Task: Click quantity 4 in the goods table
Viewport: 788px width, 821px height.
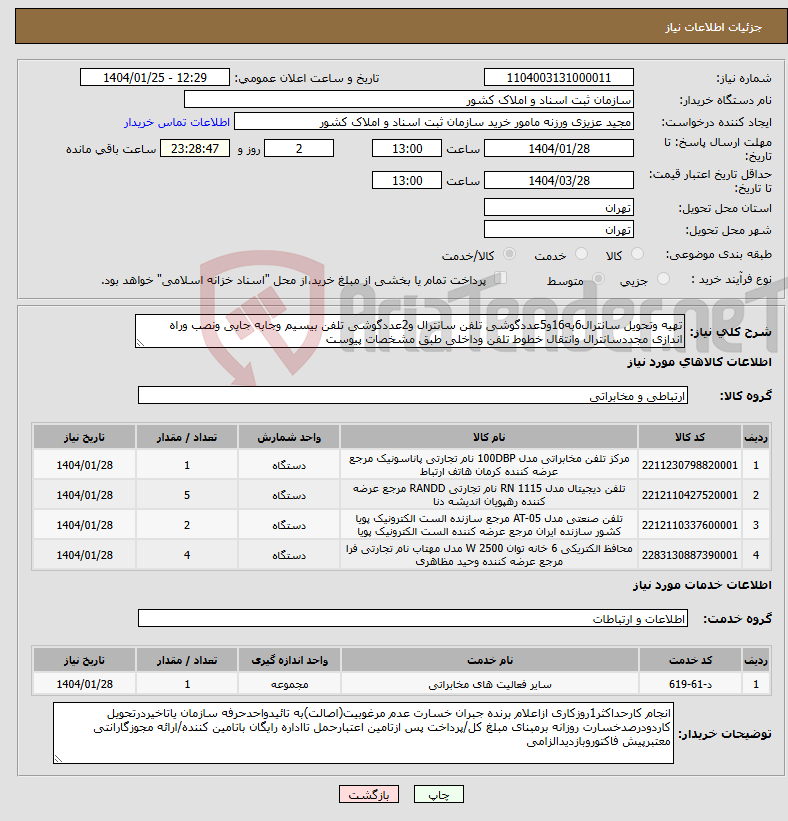Action: pyautogui.click(x=187, y=554)
